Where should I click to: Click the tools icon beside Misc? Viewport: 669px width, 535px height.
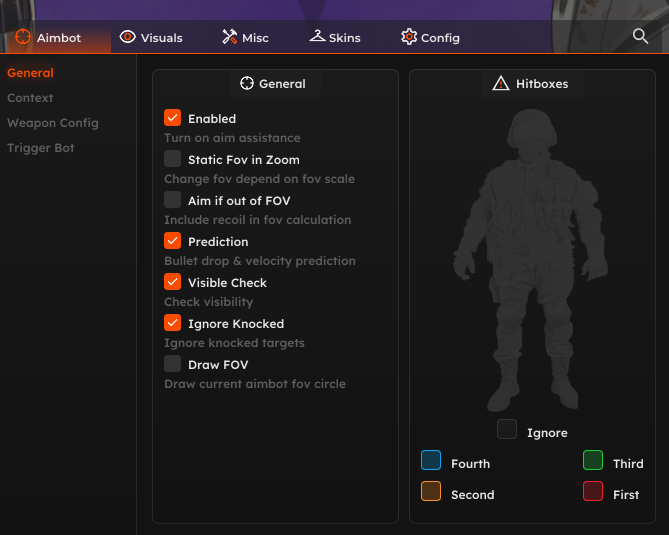click(229, 37)
